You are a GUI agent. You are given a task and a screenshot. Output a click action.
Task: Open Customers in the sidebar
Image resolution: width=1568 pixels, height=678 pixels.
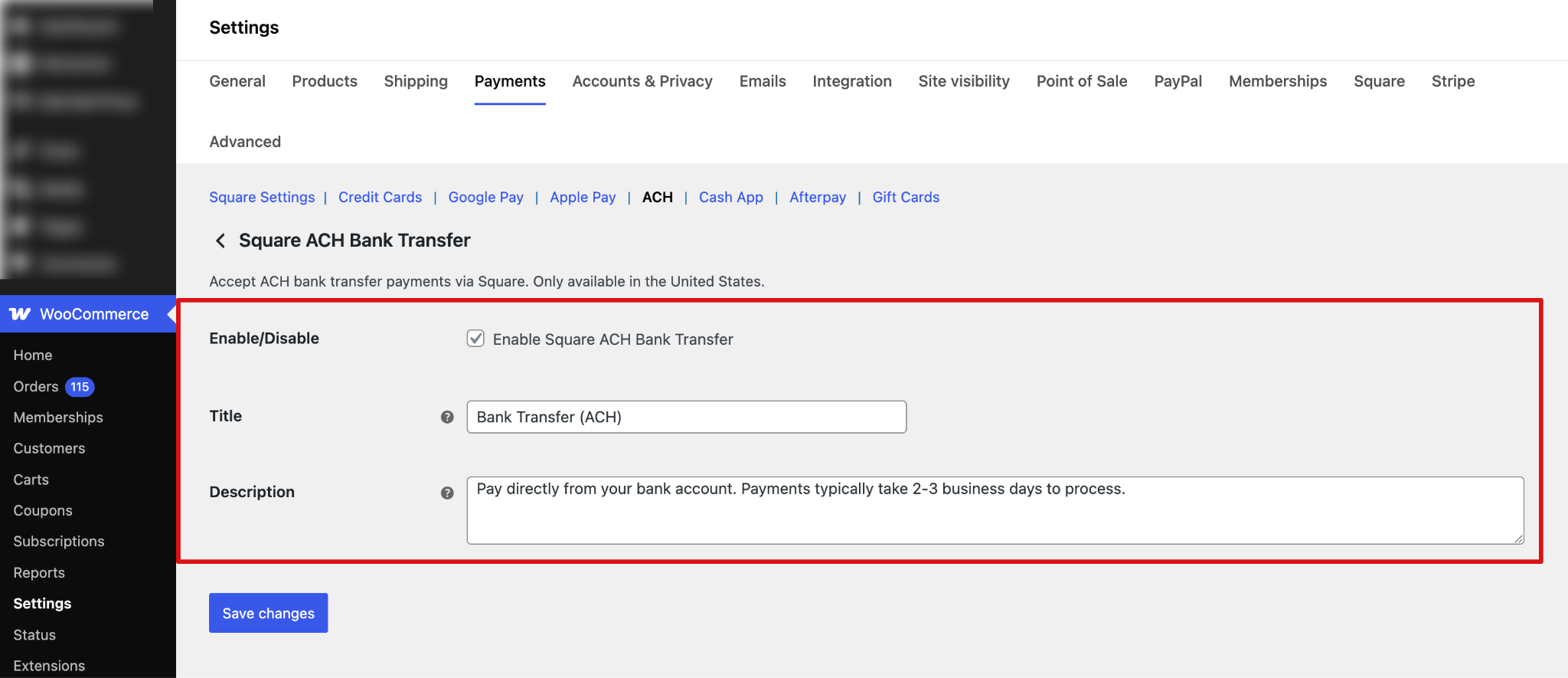(49, 448)
